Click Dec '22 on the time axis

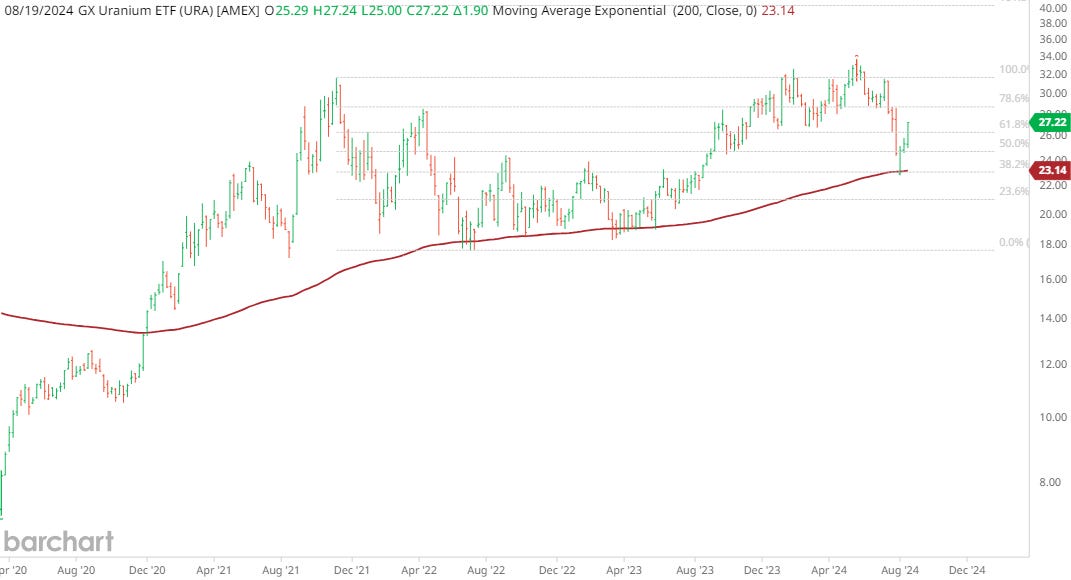[x=557, y=570]
